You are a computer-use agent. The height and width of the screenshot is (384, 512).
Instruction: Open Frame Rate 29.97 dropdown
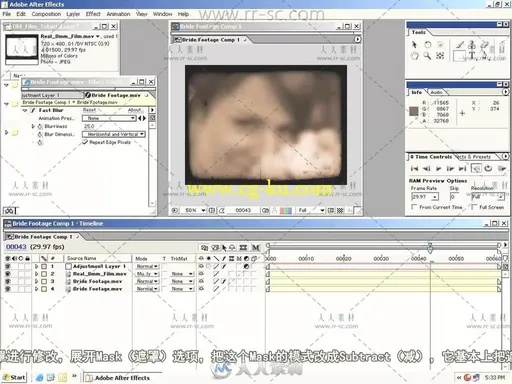pyautogui.click(x=425, y=197)
